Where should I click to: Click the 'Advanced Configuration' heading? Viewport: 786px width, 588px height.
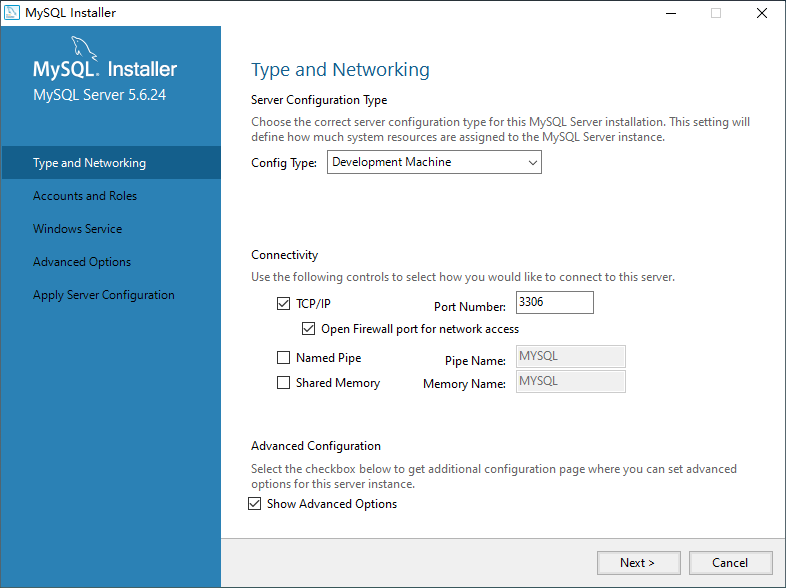click(x=316, y=446)
